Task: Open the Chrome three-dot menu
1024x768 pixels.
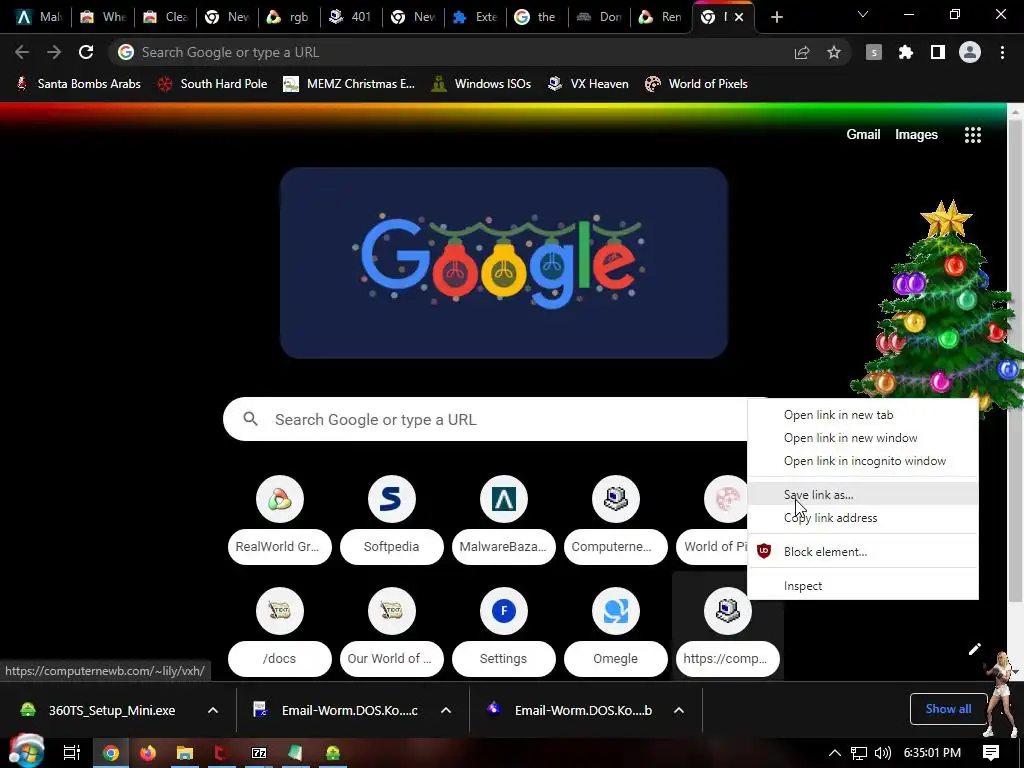Action: click(1002, 52)
